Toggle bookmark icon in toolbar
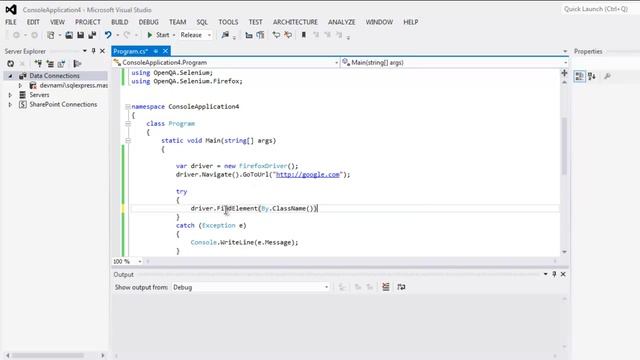Viewport: 640px width, 360px height. tap(304, 35)
